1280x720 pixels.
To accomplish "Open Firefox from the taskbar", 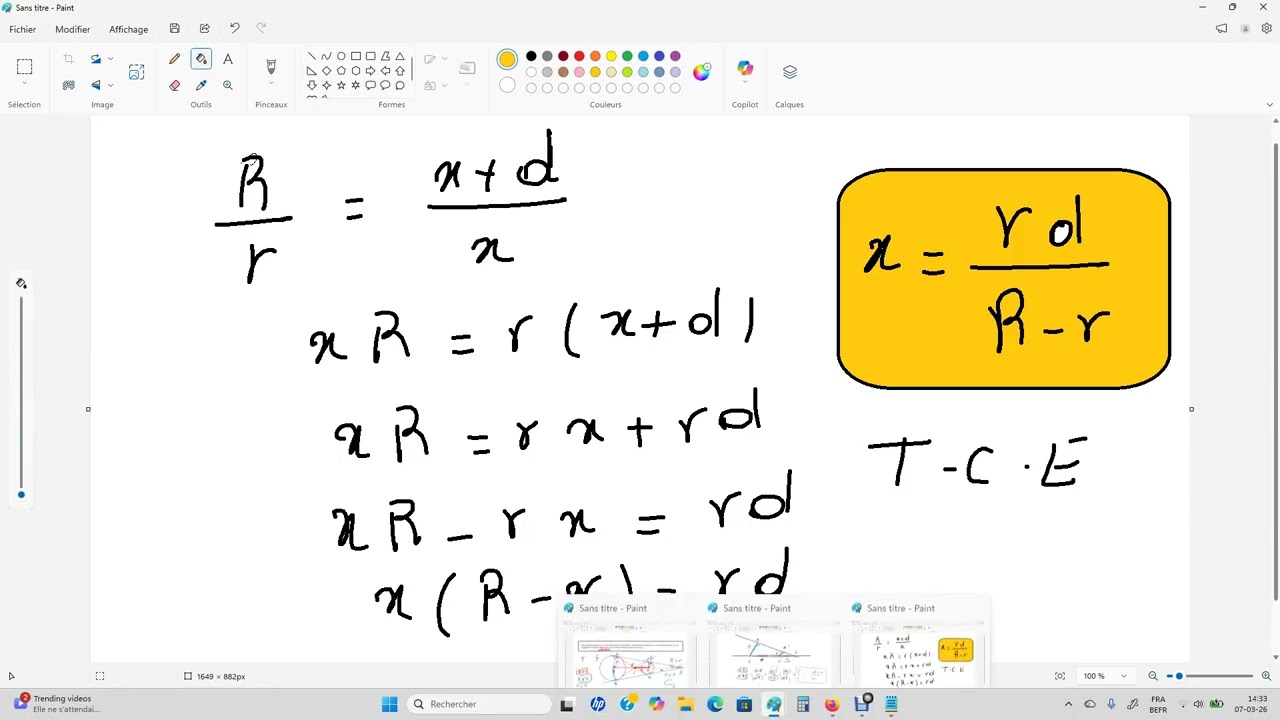I will (832, 704).
